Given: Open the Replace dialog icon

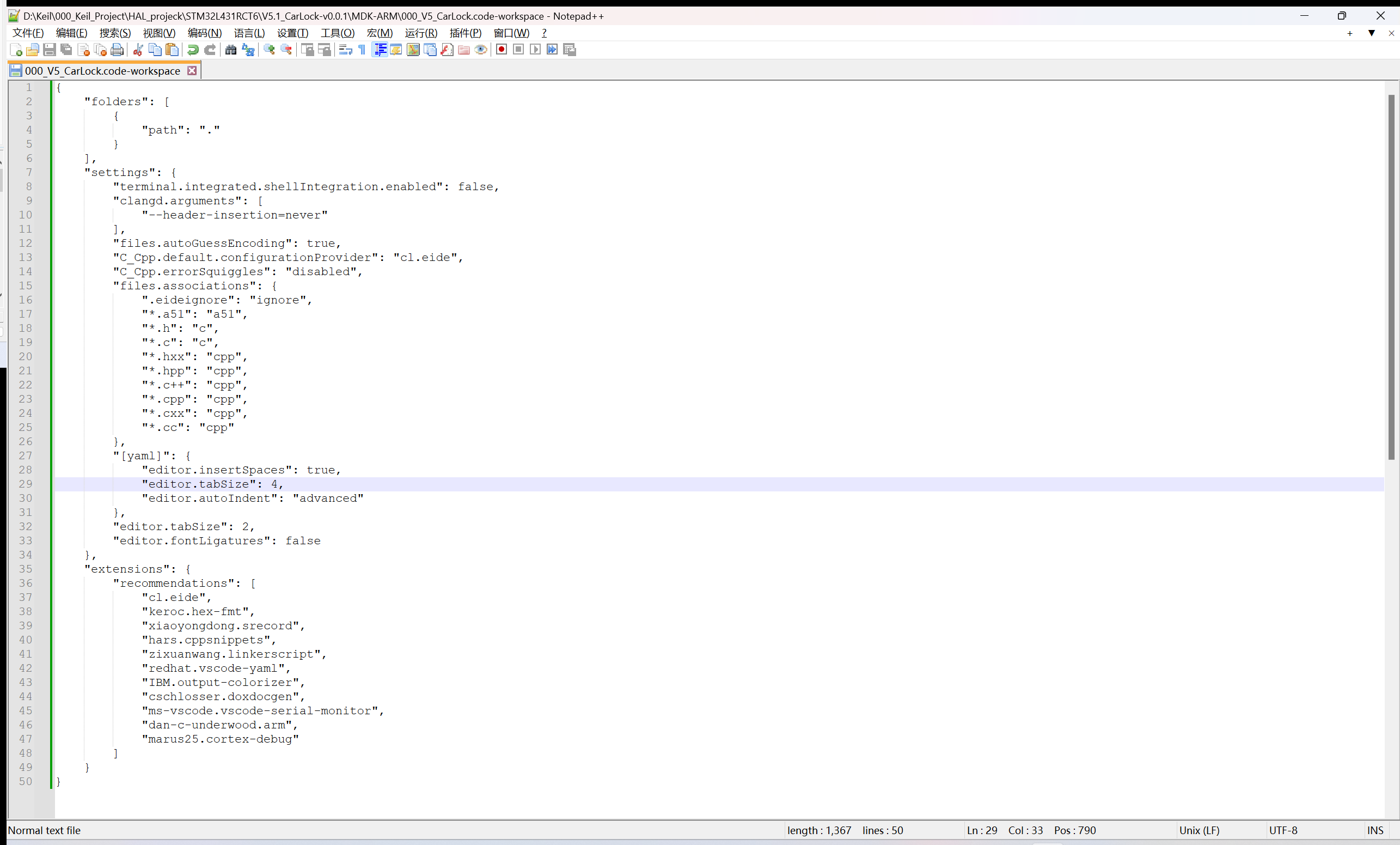Looking at the screenshot, I should click(x=248, y=50).
